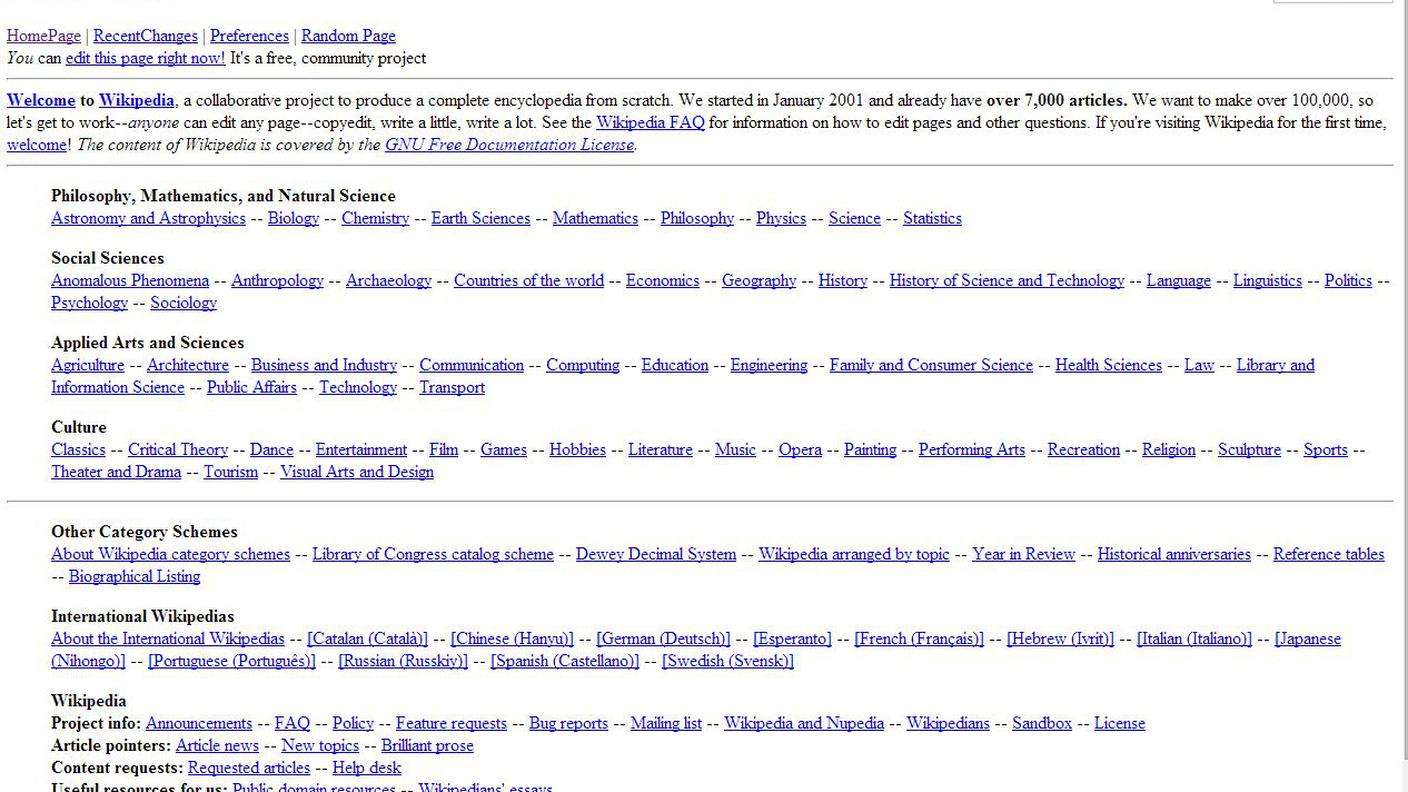Go to the Statistics page
The height and width of the screenshot is (792, 1408).
pyautogui.click(x=932, y=219)
